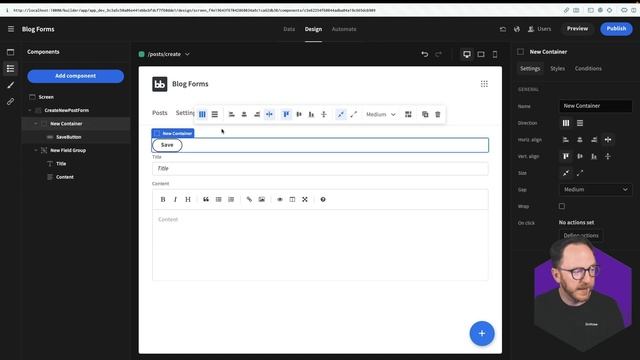Click the grid layout icon in floating toolbar
The image size is (640, 360).
408,114
